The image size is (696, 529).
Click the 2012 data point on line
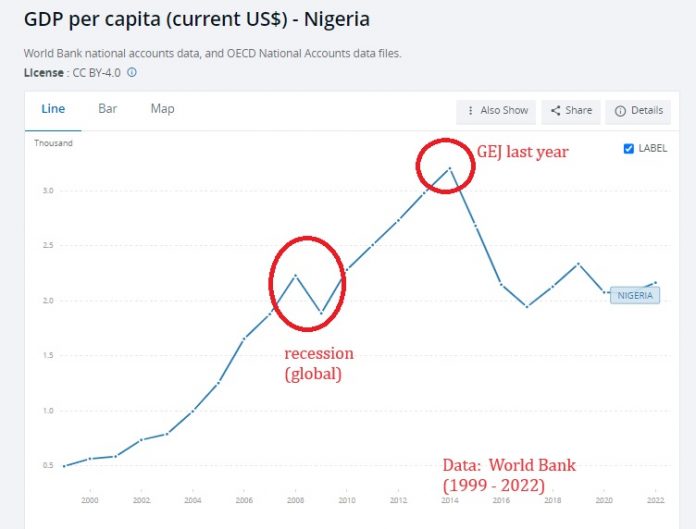tap(398, 220)
